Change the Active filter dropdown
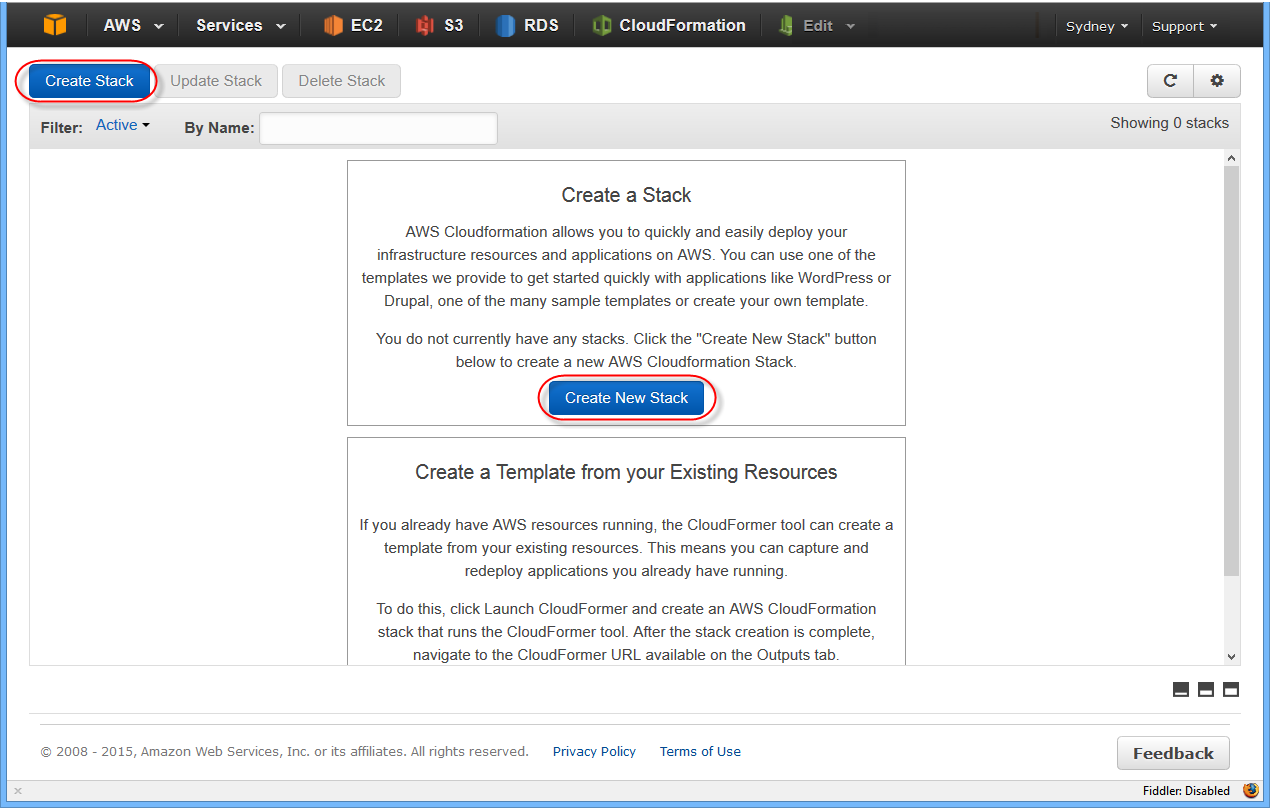This screenshot has width=1270, height=808. tap(122, 125)
